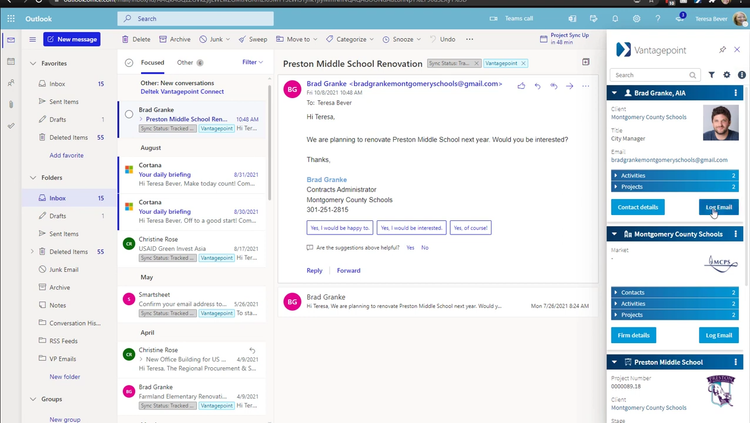Select the Brad Granke message circle checkbox

(x=129, y=114)
